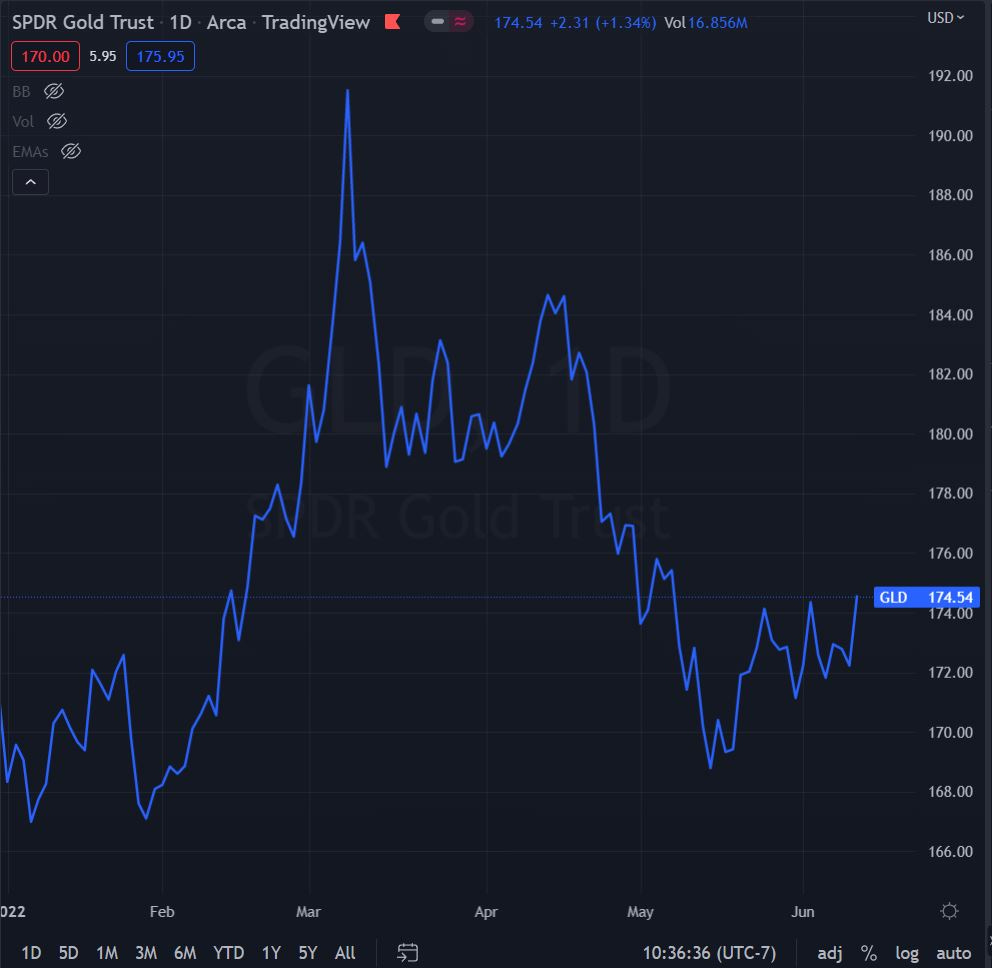This screenshot has width=992, height=968.
Task: Click the 1D interval label in title
Action: click(x=181, y=22)
